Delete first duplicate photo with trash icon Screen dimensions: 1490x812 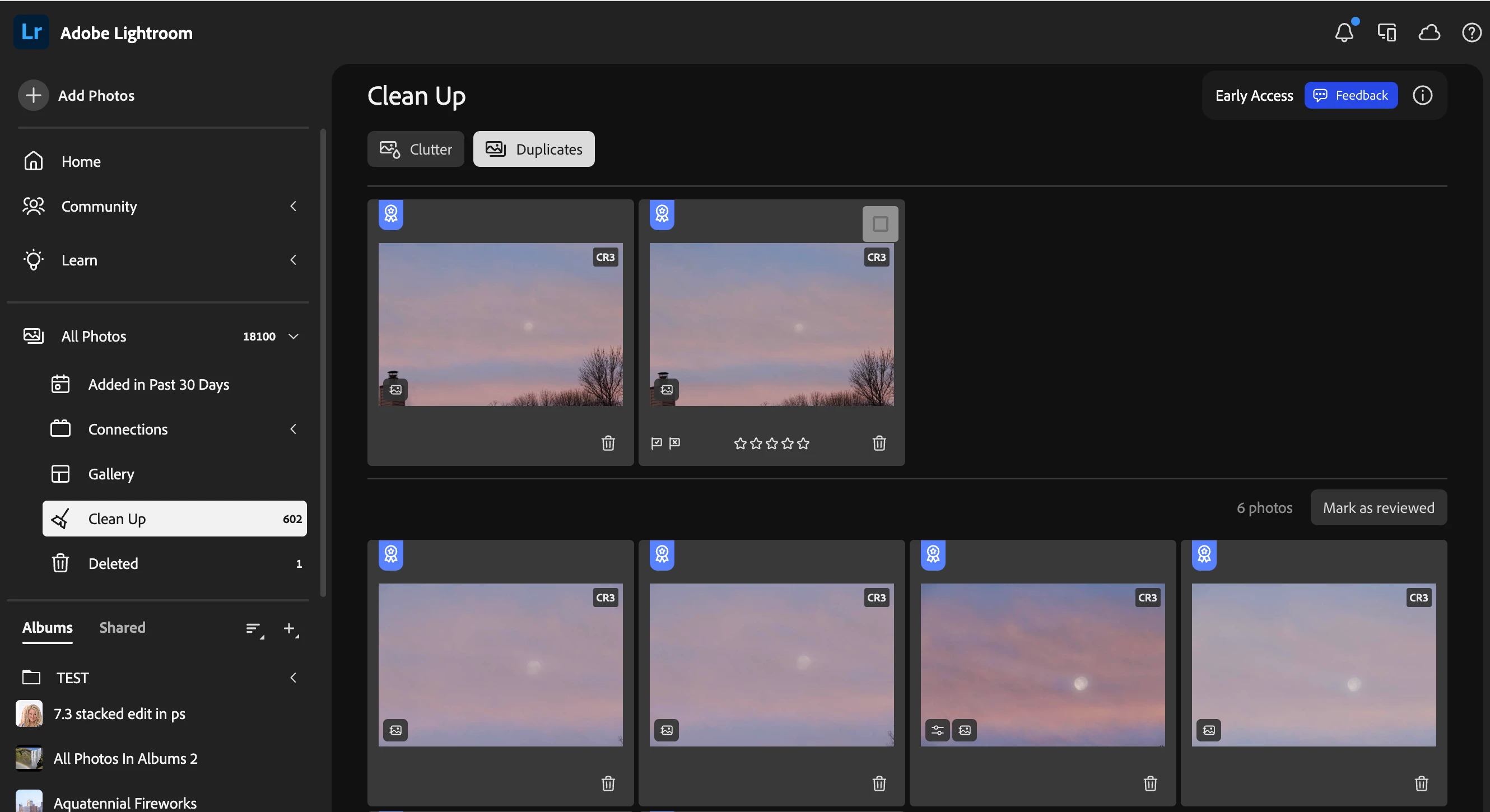point(608,443)
